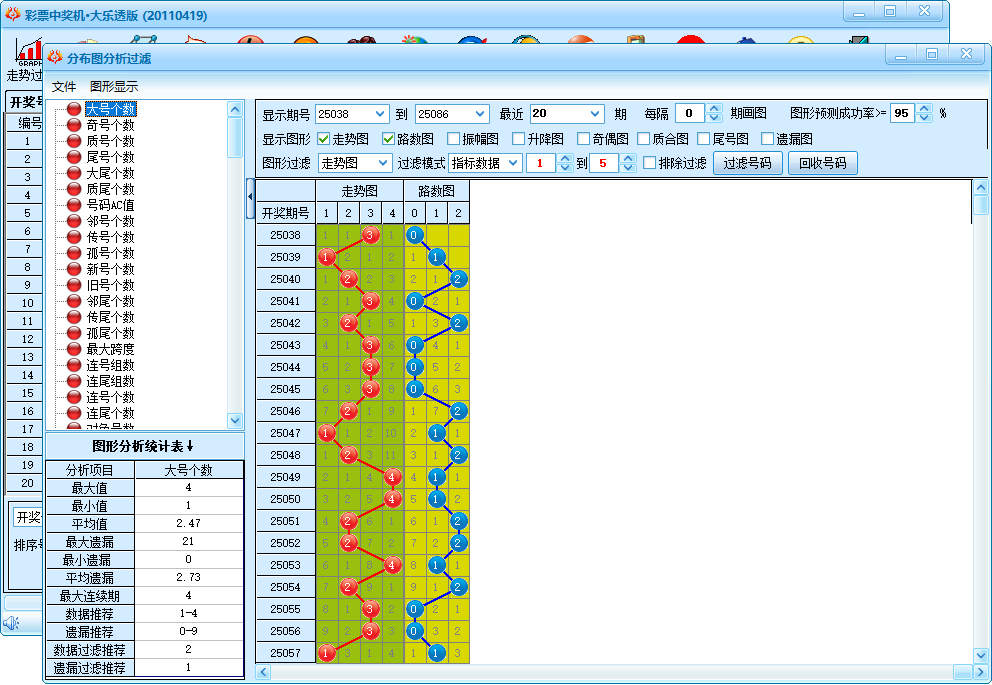Viewport: 992px width, 685px height.
Task: Enable the 振幅图 checkbox
Action: coord(454,139)
